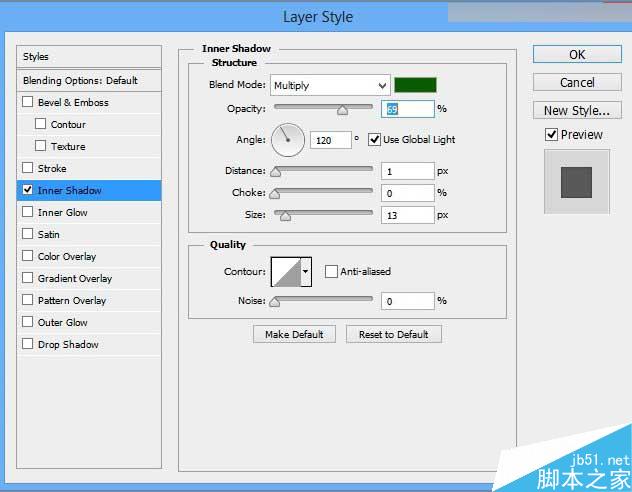The image size is (632, 492).
Task: Click the Size input field showing 13
Action: click(x=407, y=215)
